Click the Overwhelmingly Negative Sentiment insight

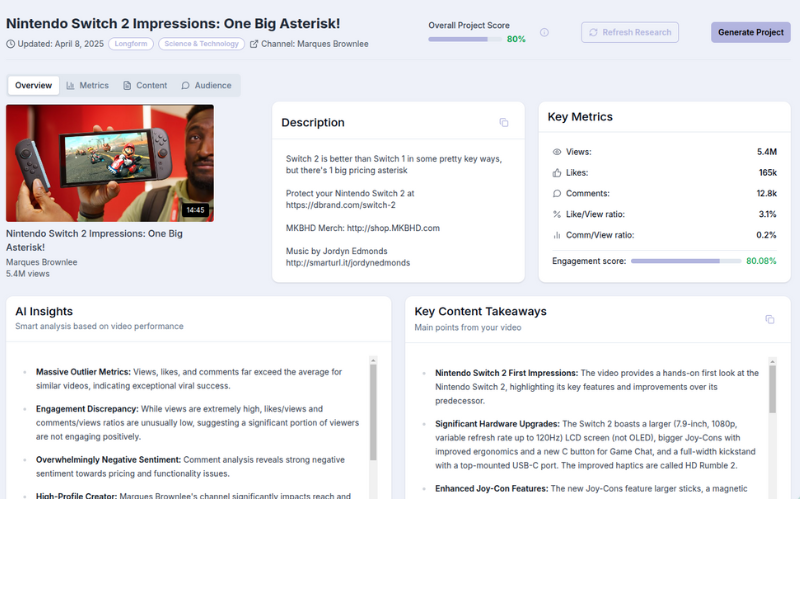click(190, 467)
